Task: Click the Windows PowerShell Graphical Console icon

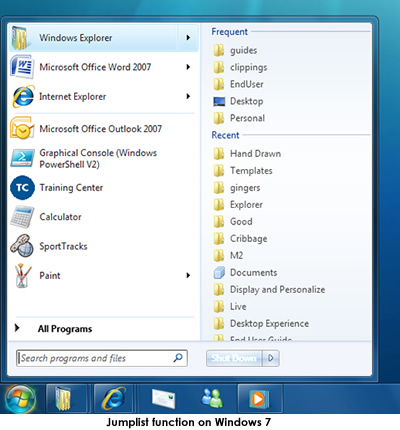Action: click(22, 158)
